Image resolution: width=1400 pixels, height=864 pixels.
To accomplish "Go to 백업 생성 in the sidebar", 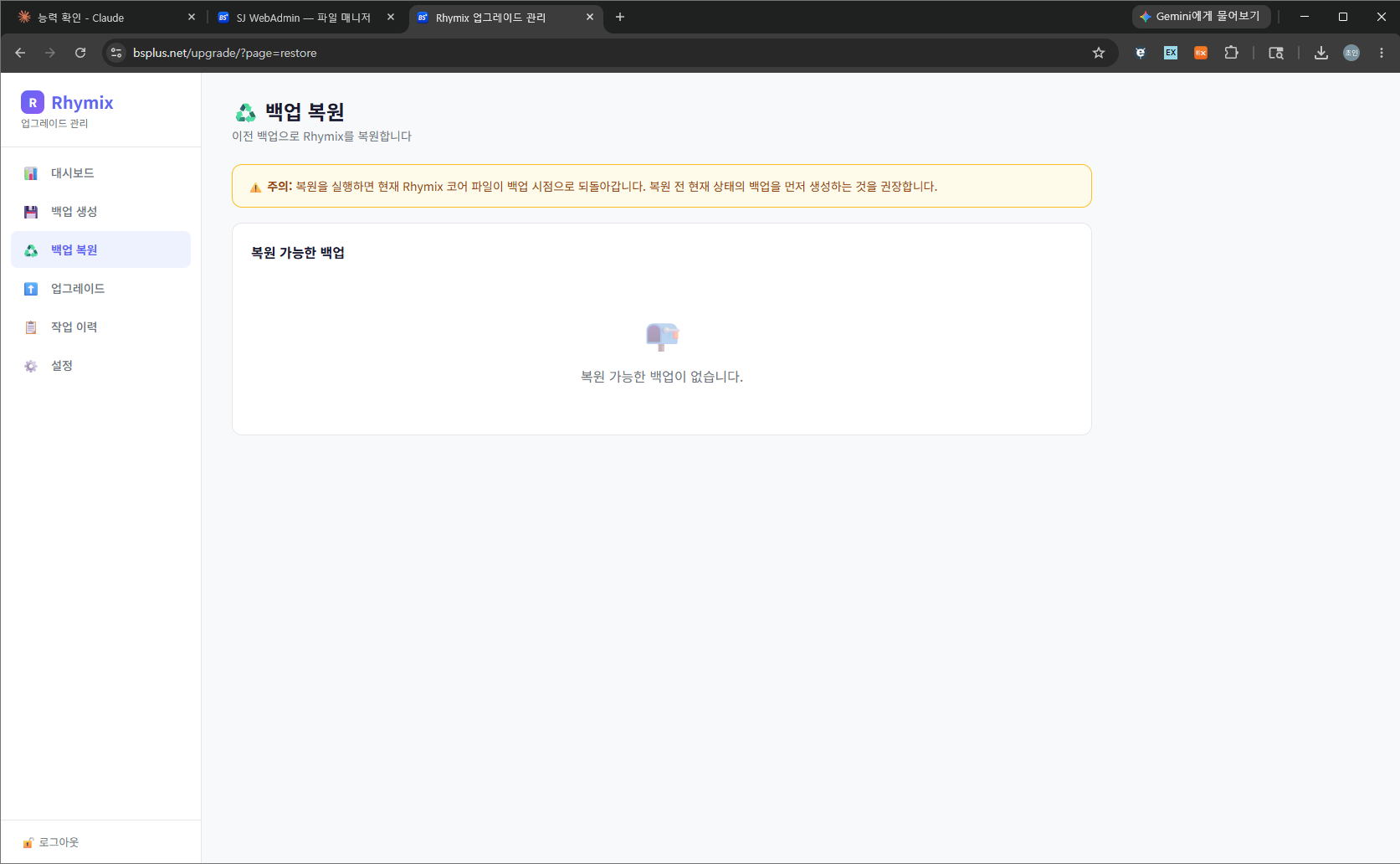I will tap(100, 212).
